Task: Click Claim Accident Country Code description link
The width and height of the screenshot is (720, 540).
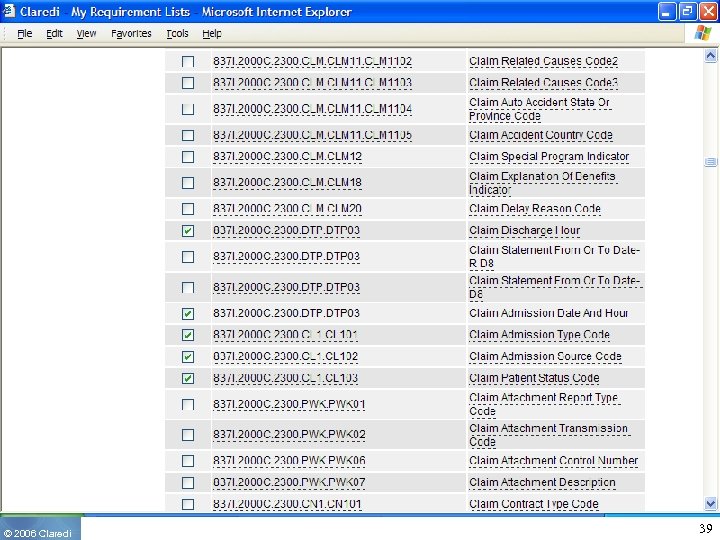Action: [x=541, y=135]
